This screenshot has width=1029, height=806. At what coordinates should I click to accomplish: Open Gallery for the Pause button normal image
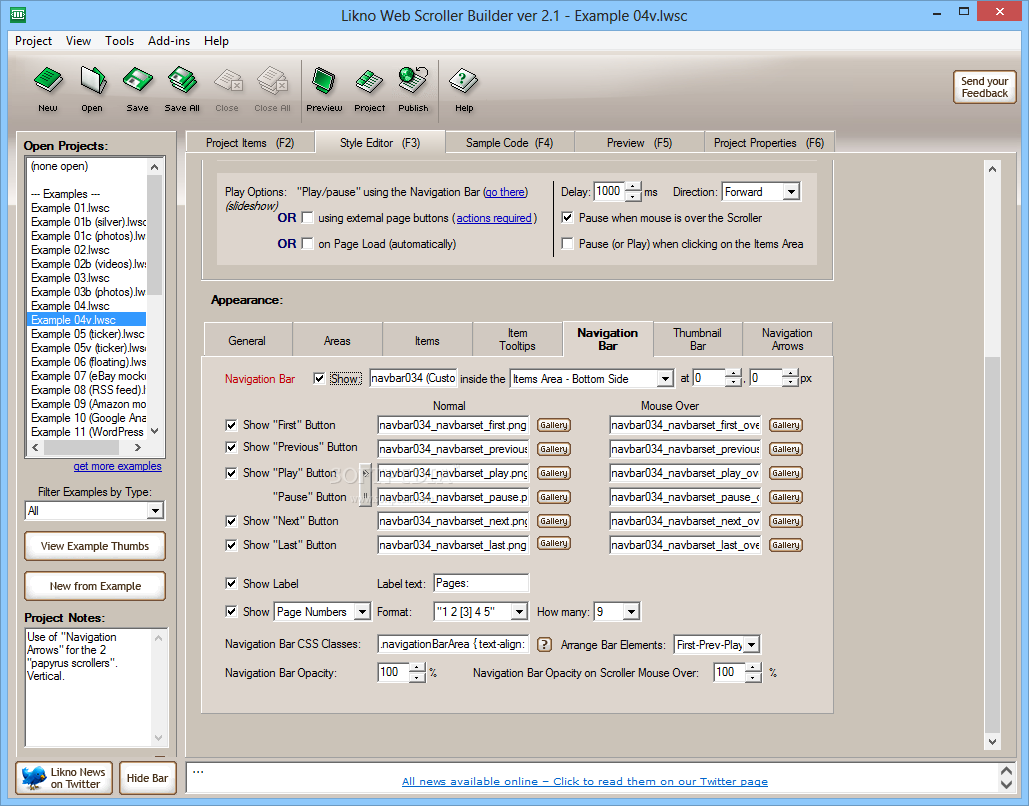[554, 497]
